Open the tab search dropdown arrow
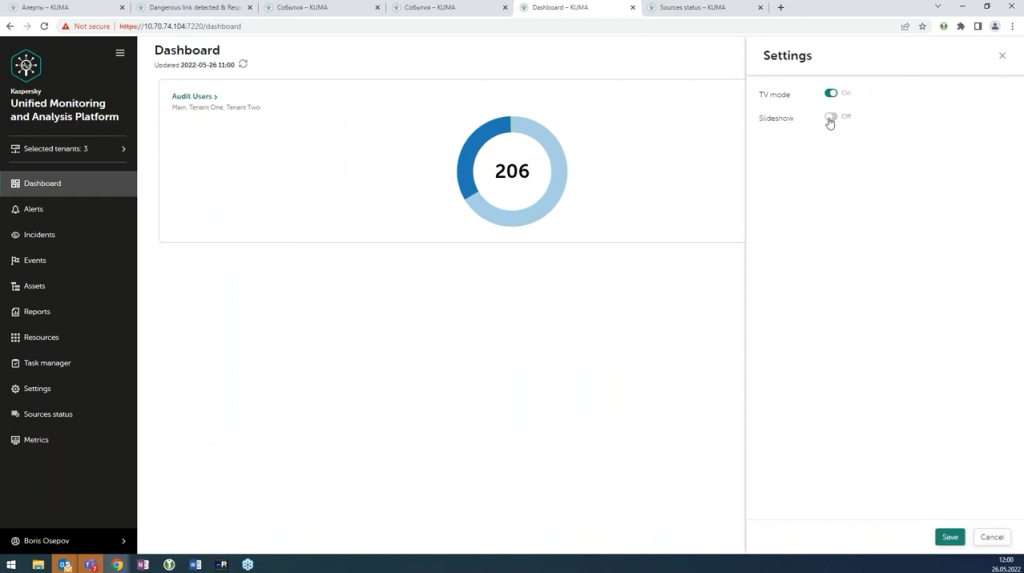The width and height of the screenshot is (1024, 573). point(938,7)
